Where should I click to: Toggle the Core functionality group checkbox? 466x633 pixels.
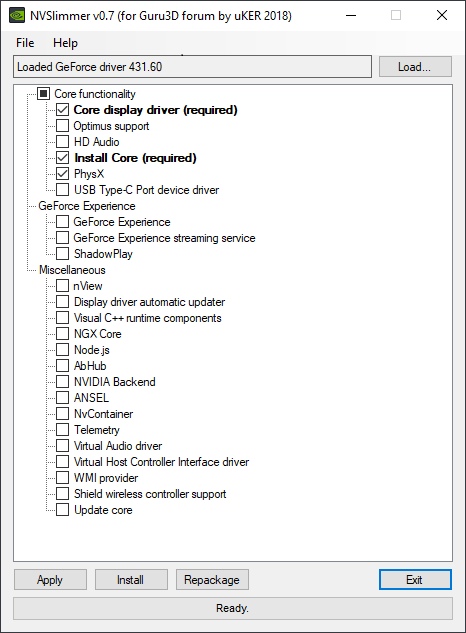pyautogui.click(x=44, y=94)
